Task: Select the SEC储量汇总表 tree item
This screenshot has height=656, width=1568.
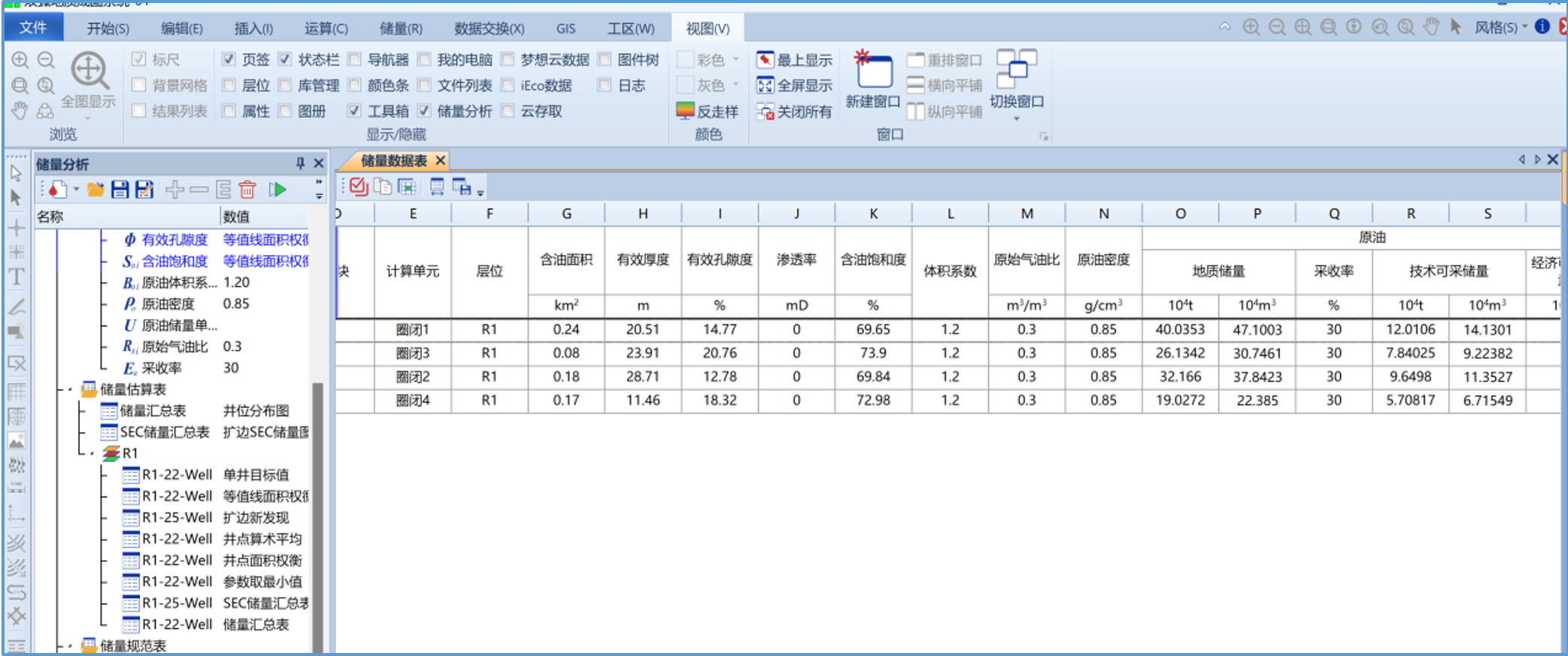Action: [164, 433]
